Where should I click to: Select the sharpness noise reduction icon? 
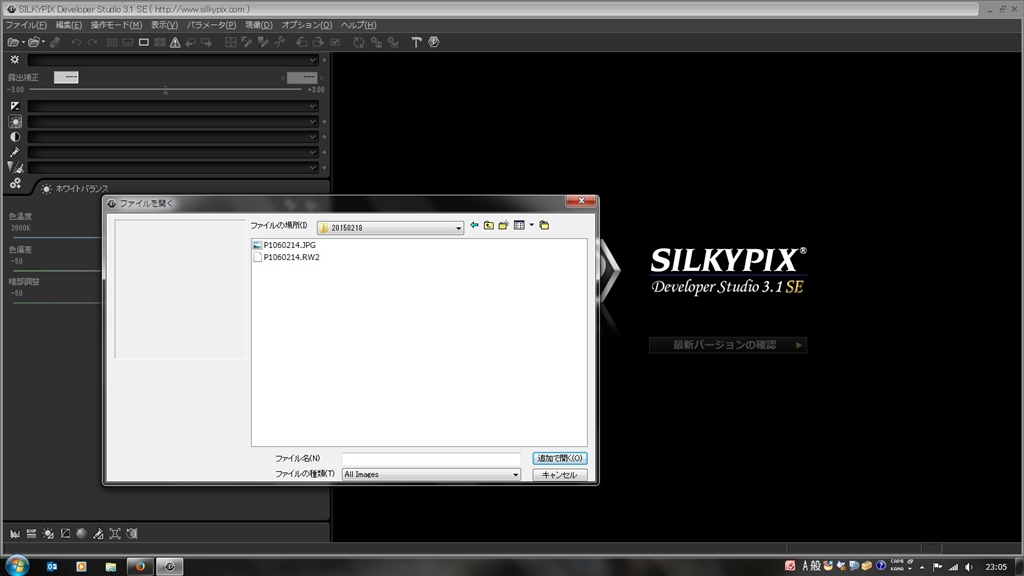(15, 167)
